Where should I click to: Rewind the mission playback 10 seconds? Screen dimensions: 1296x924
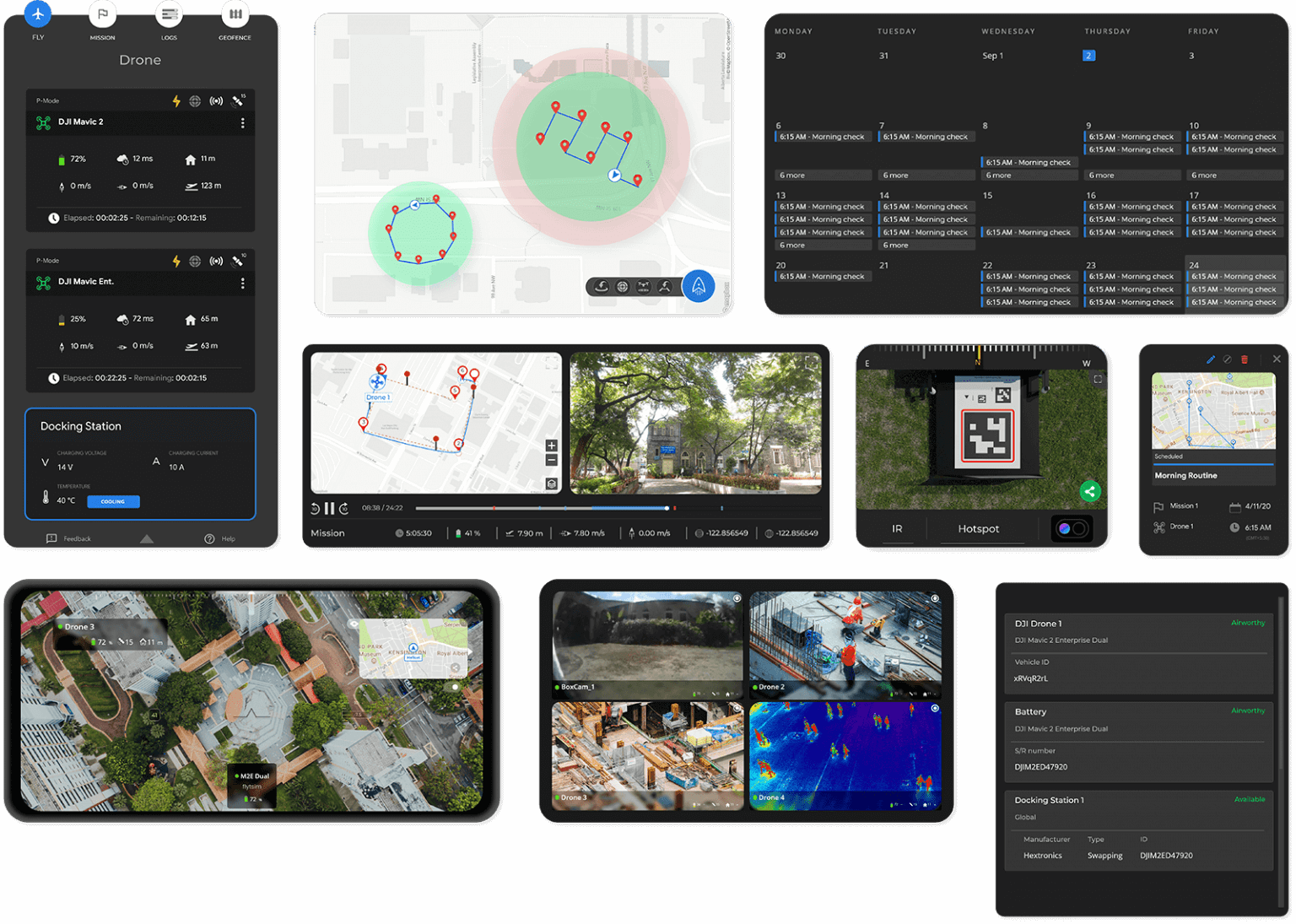coord(316,508)
